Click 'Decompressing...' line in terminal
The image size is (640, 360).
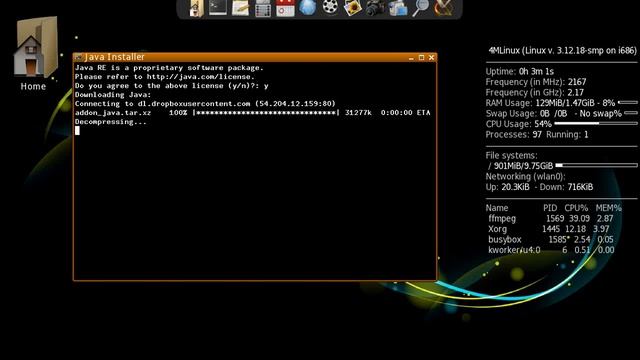point(111,122)
